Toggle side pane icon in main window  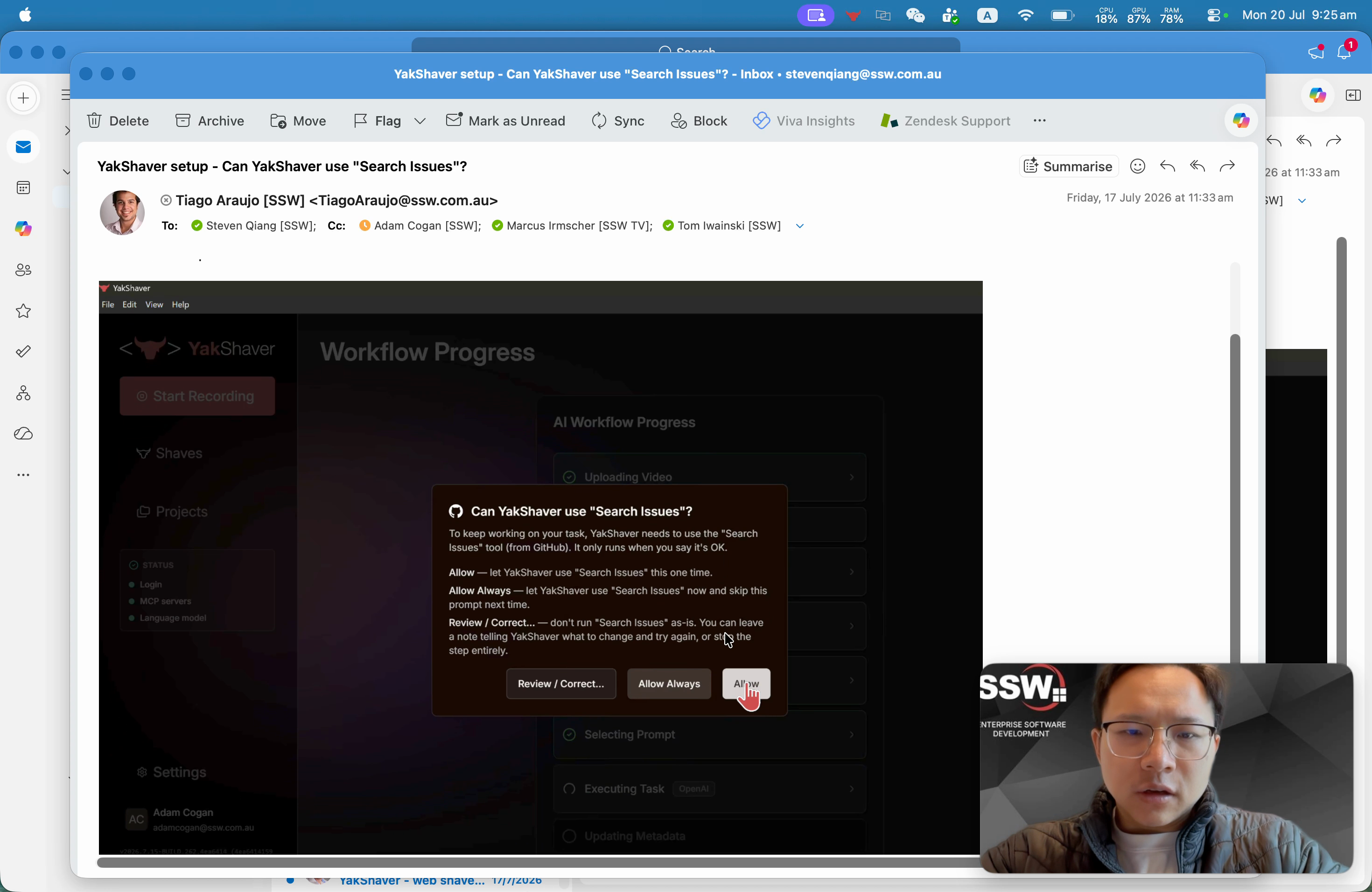1353,96
